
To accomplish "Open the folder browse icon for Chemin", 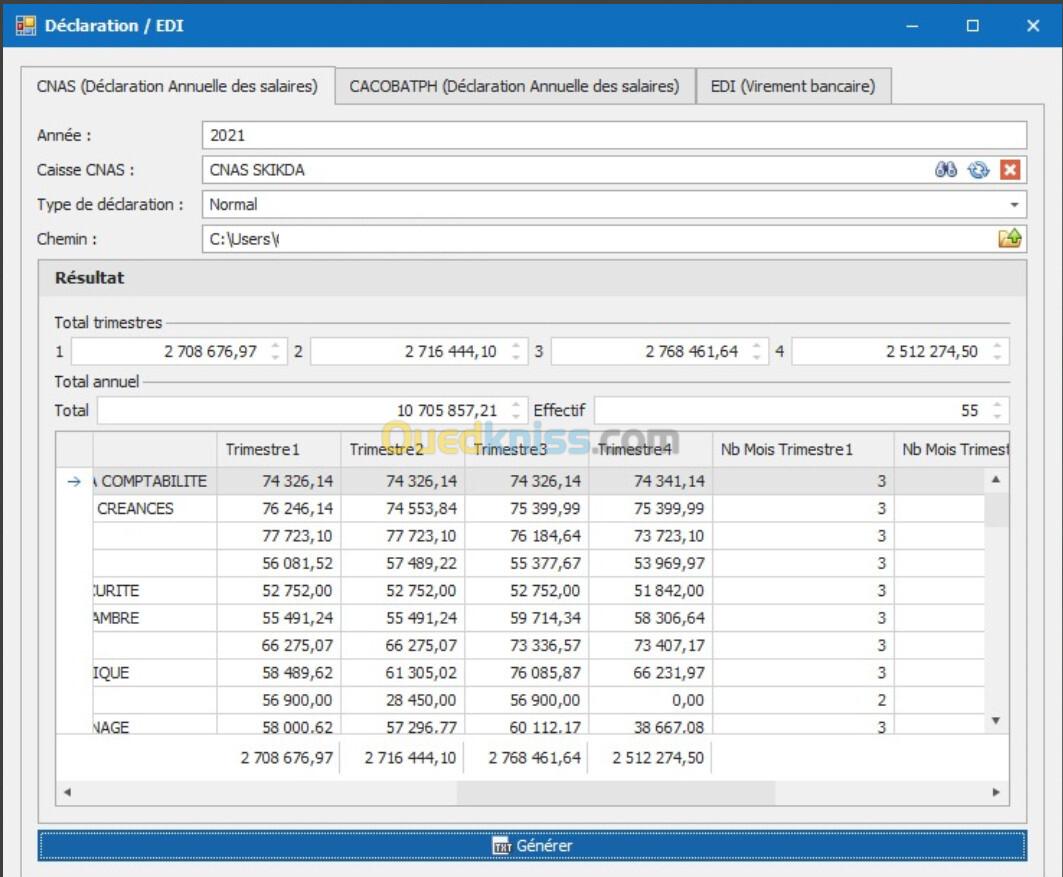I will tap(1010, 239).
